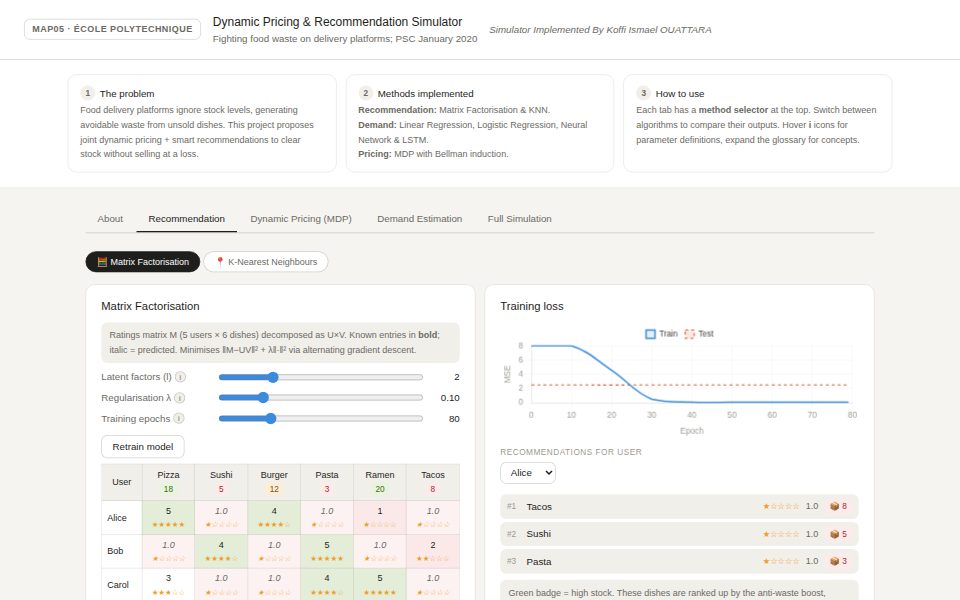Click the Dynamic Pricing & Recommendation Simulator title
This screenshot has width=960, height=600.
(337, 22)
